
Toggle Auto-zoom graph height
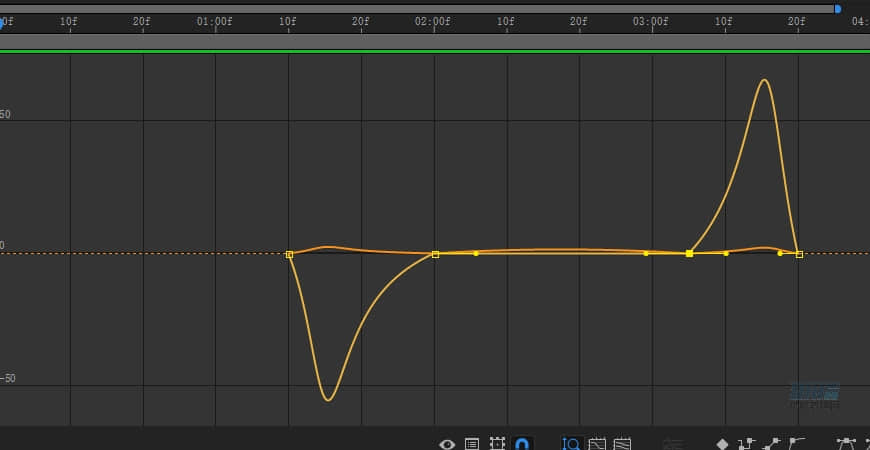(x=573, y=443)
